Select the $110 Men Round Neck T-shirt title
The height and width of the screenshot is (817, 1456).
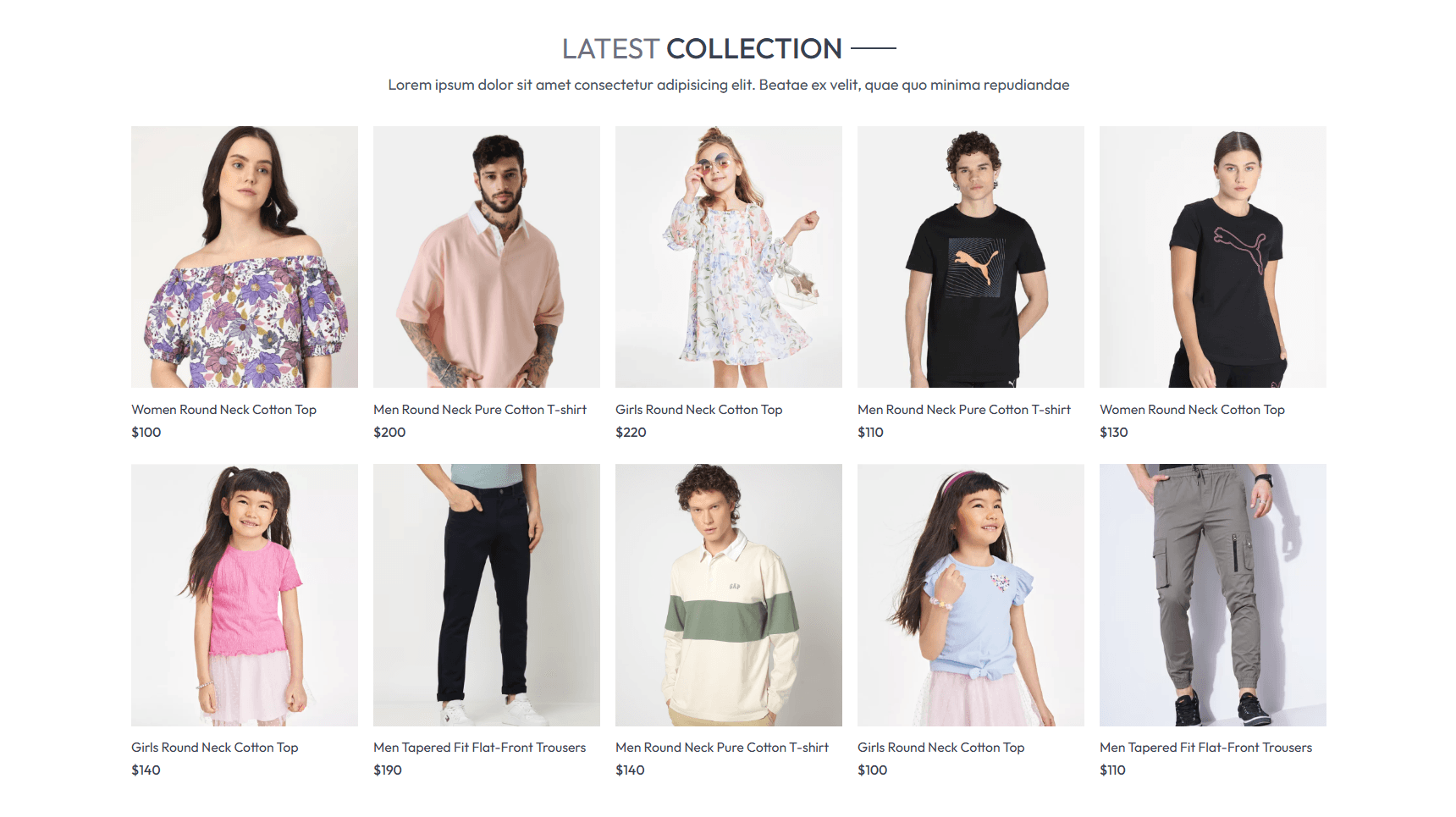click(x=964, y=410)
